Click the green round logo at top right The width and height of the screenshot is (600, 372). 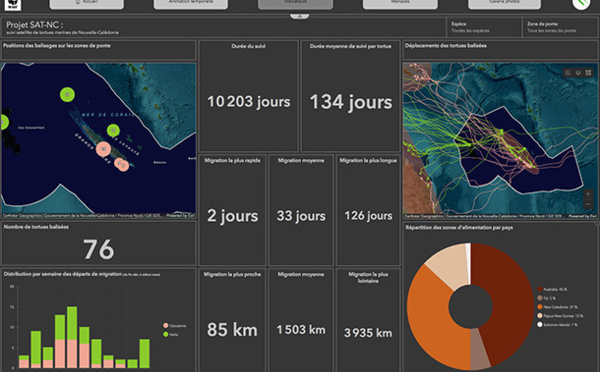coord(581,3)
